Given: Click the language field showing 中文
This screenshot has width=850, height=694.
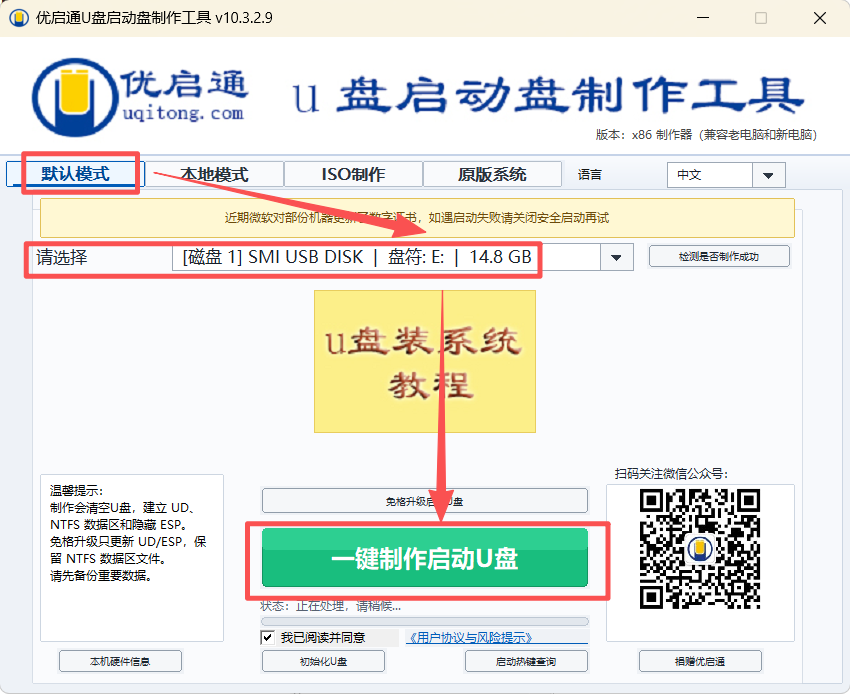Looking at the screenshot, I should coord(710,175).
